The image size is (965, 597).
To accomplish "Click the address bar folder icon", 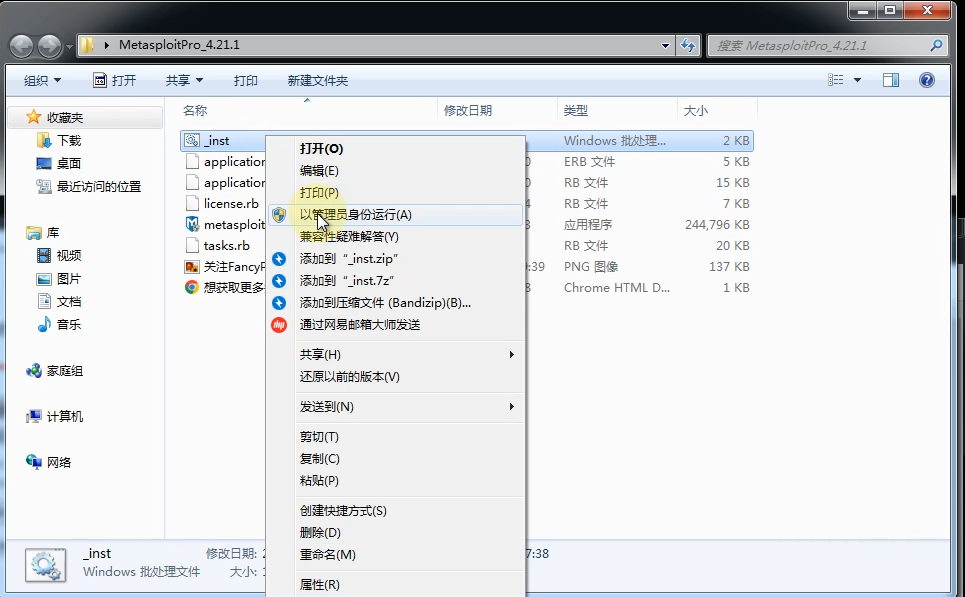I will click(87, 45).
